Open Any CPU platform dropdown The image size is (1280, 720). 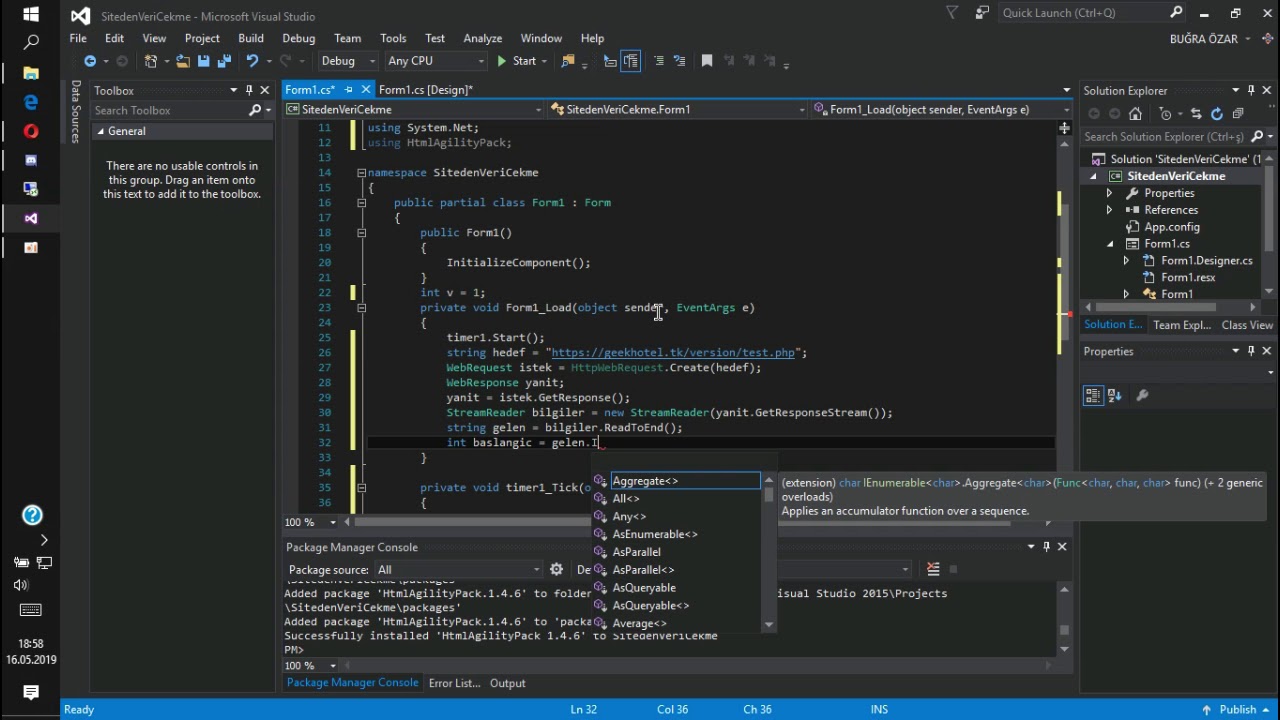coord(435,61)
